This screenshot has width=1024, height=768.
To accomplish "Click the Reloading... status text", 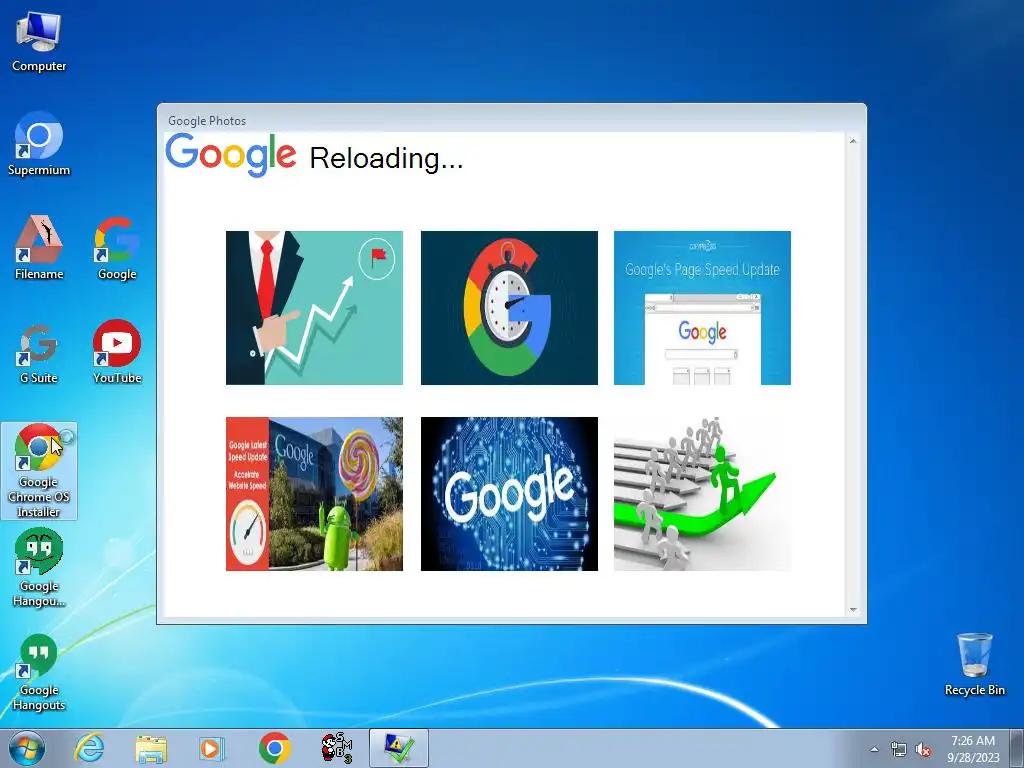I will [386, 159].
